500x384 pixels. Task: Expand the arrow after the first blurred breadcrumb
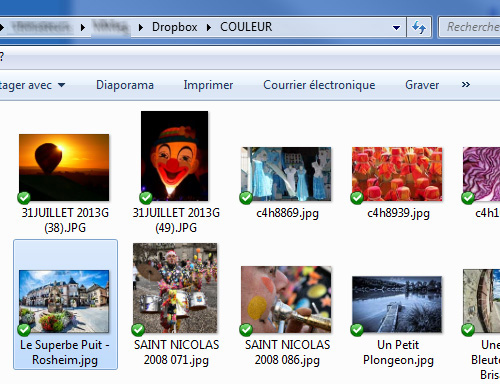[x=83, y=27]
